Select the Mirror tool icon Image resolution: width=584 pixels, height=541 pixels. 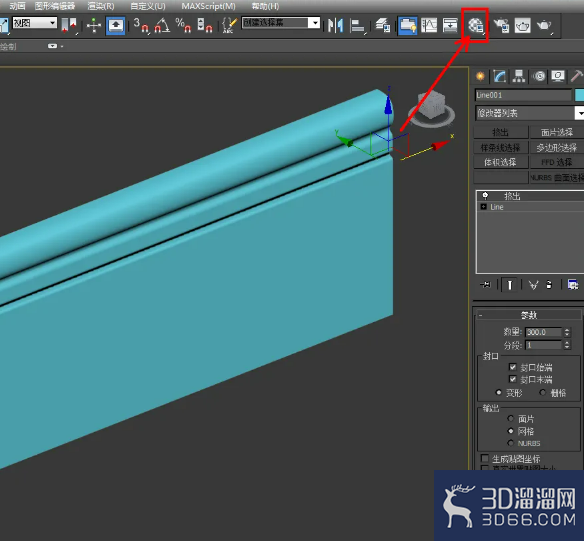click(336, 25)
